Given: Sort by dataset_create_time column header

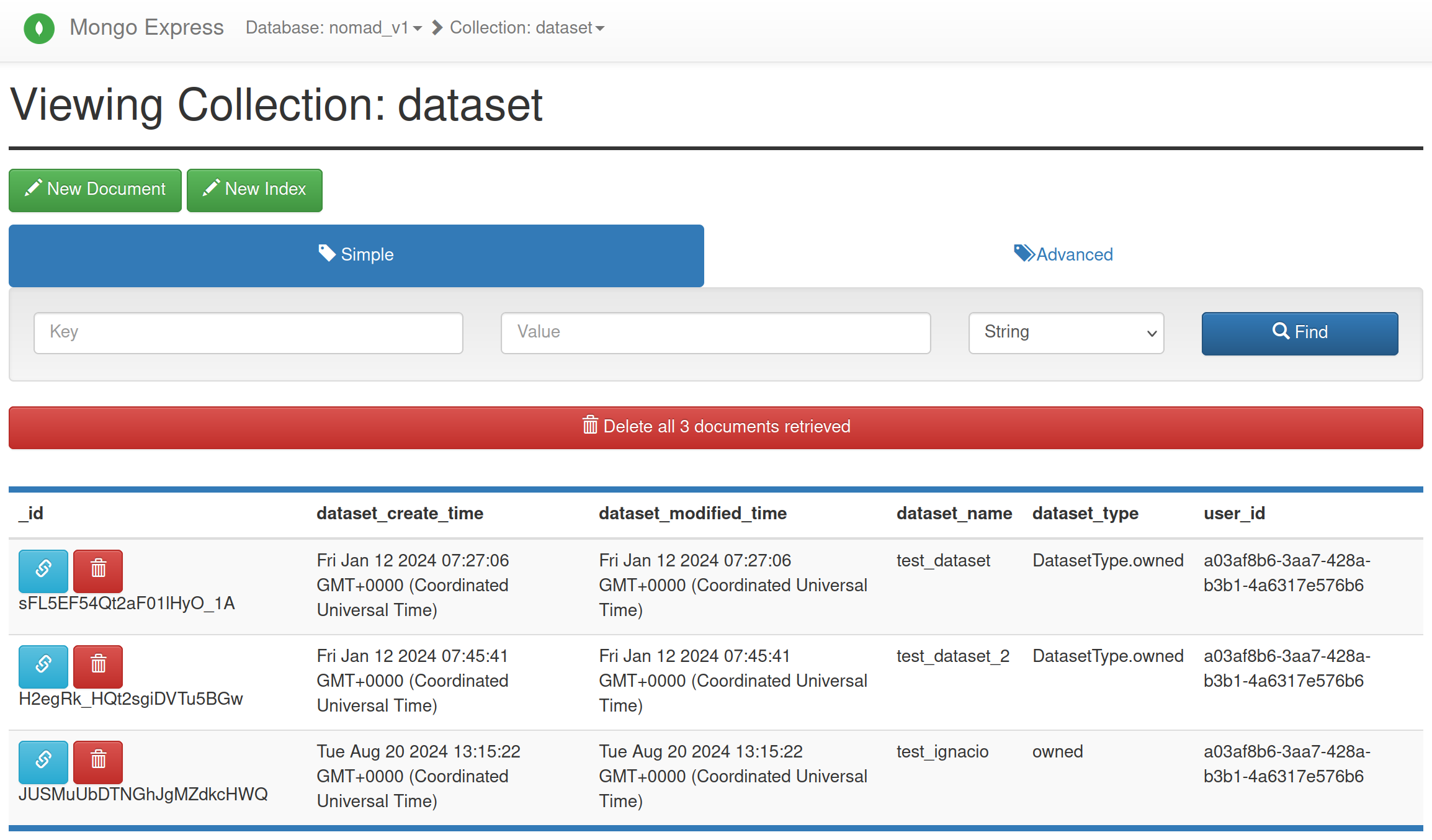Looking at the screenshot, I should [x=400, y=514].
